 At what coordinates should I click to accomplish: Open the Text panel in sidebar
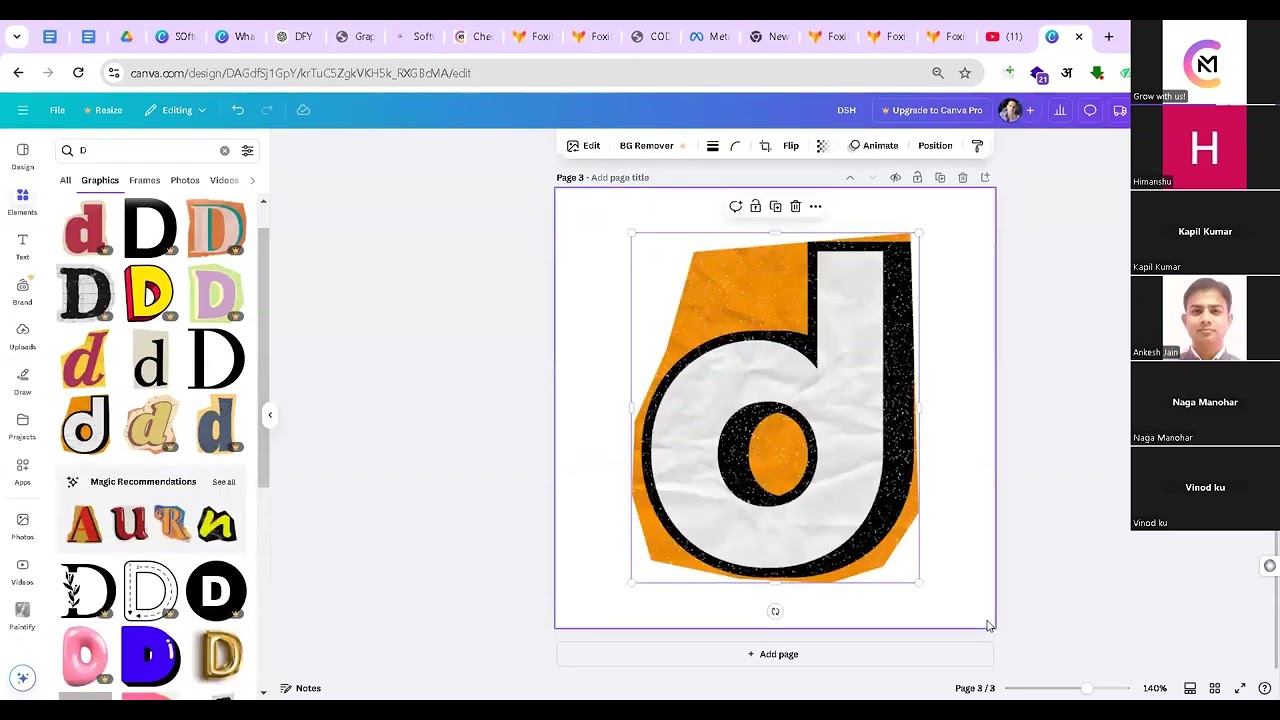coord(22,247)
